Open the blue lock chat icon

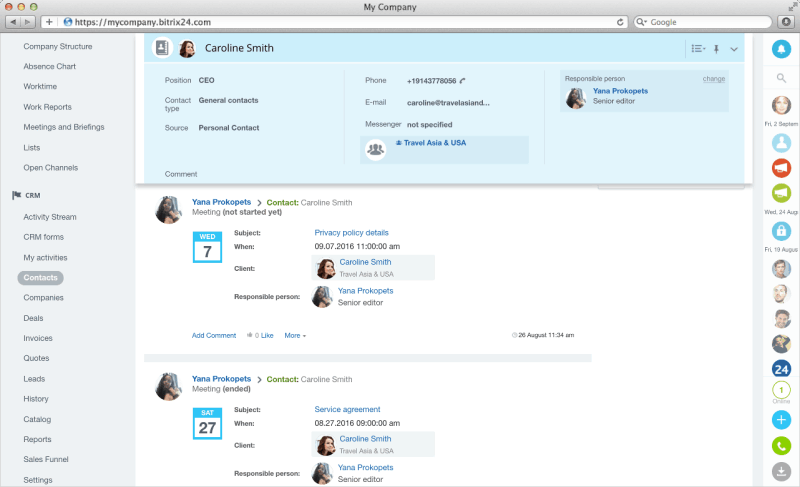tap(781, 231)
